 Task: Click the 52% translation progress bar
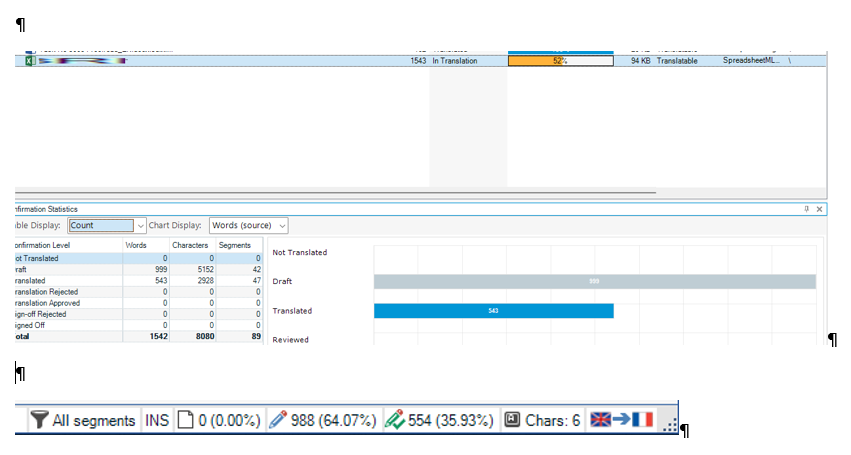[x=561, y=61]
